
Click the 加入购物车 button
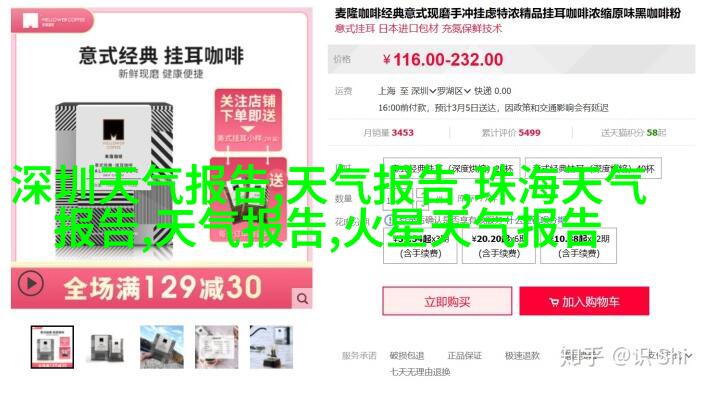pyautogui.click(x=584, y=301)
